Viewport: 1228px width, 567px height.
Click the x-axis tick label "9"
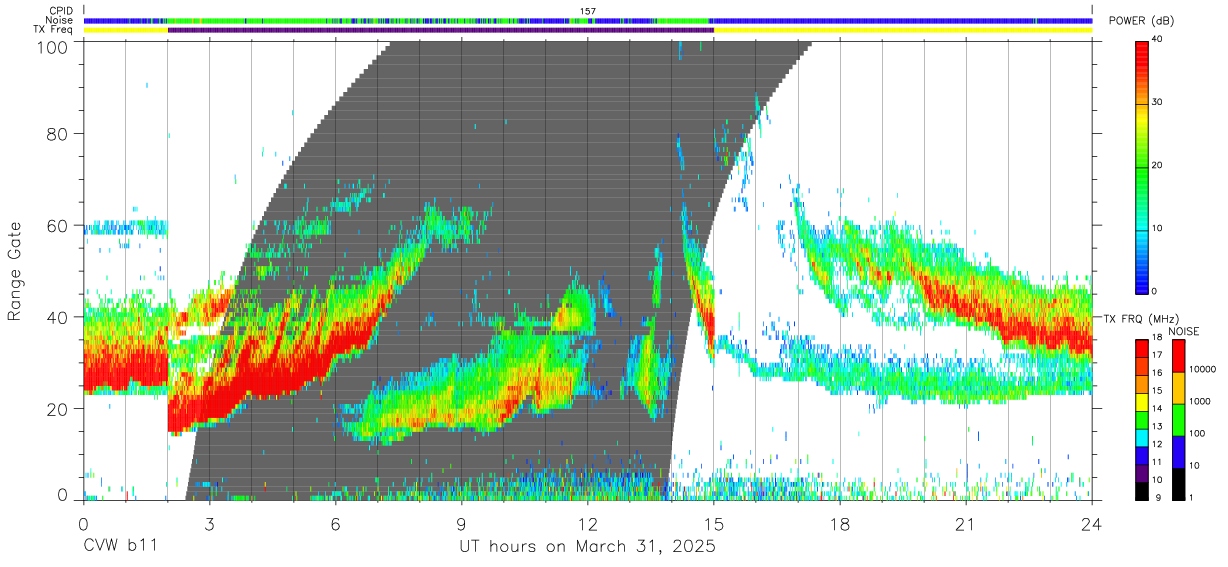pyautogui.click(x=461, y=523)
